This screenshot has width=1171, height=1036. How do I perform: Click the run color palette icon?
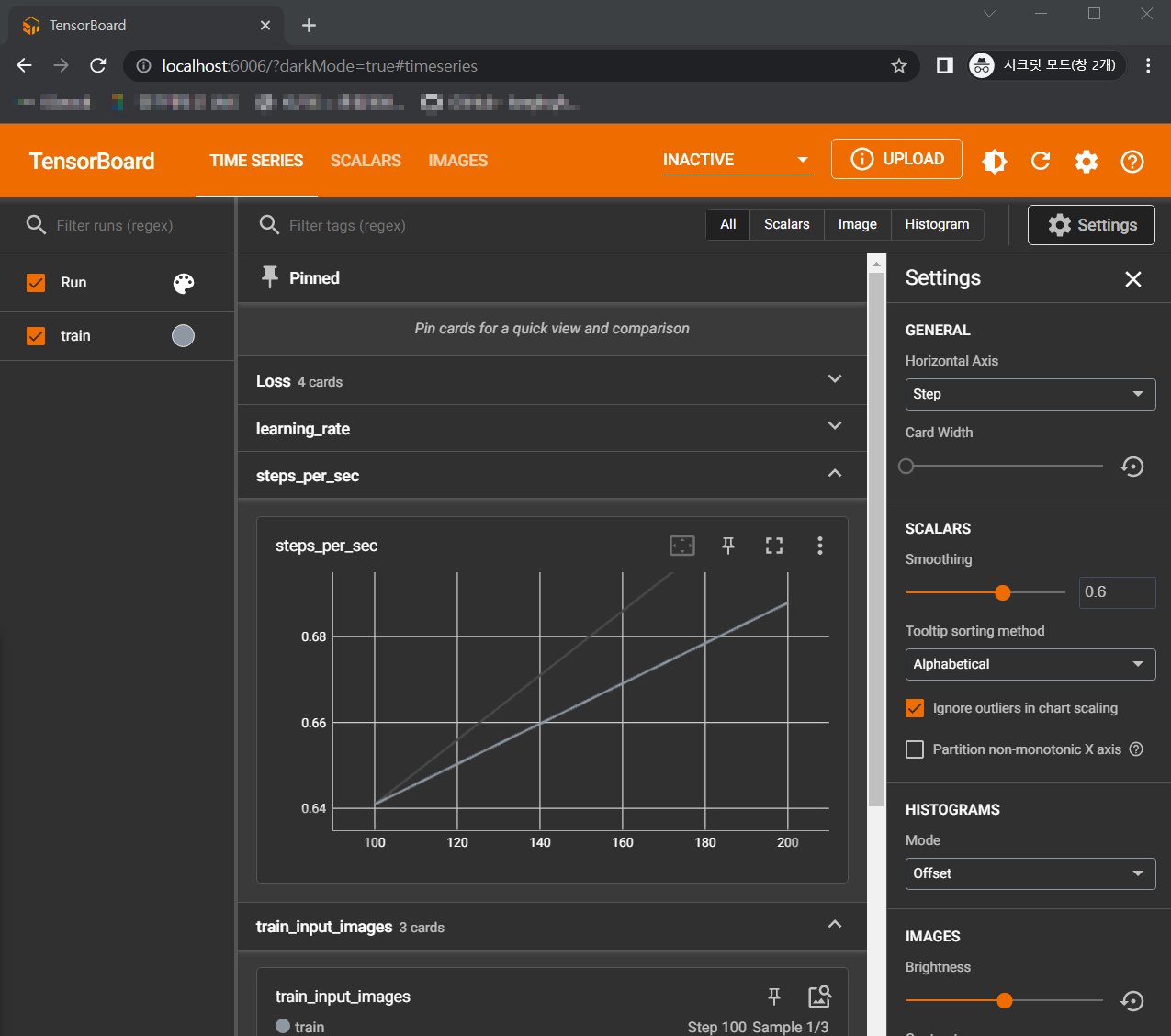click(184, 283)
